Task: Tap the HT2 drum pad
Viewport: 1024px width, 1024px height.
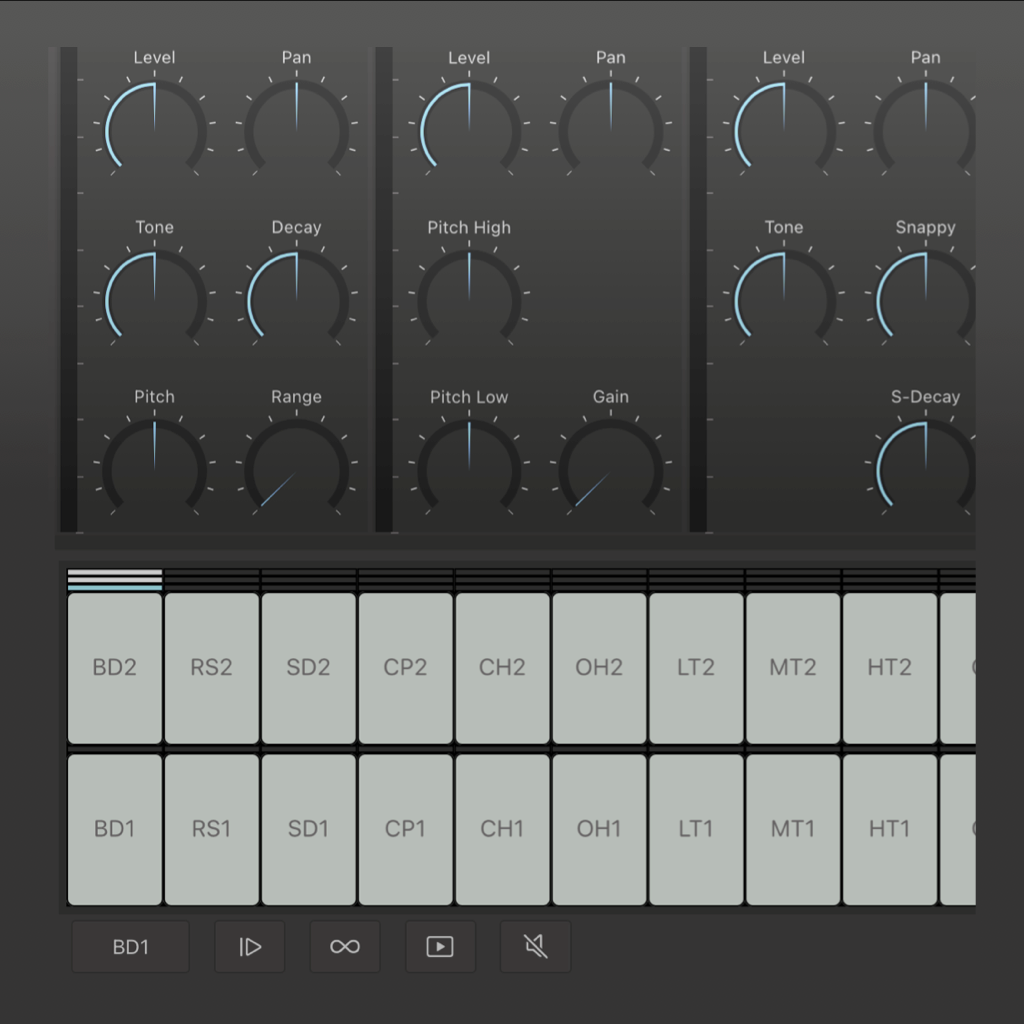Action: [x=889, y=668]
